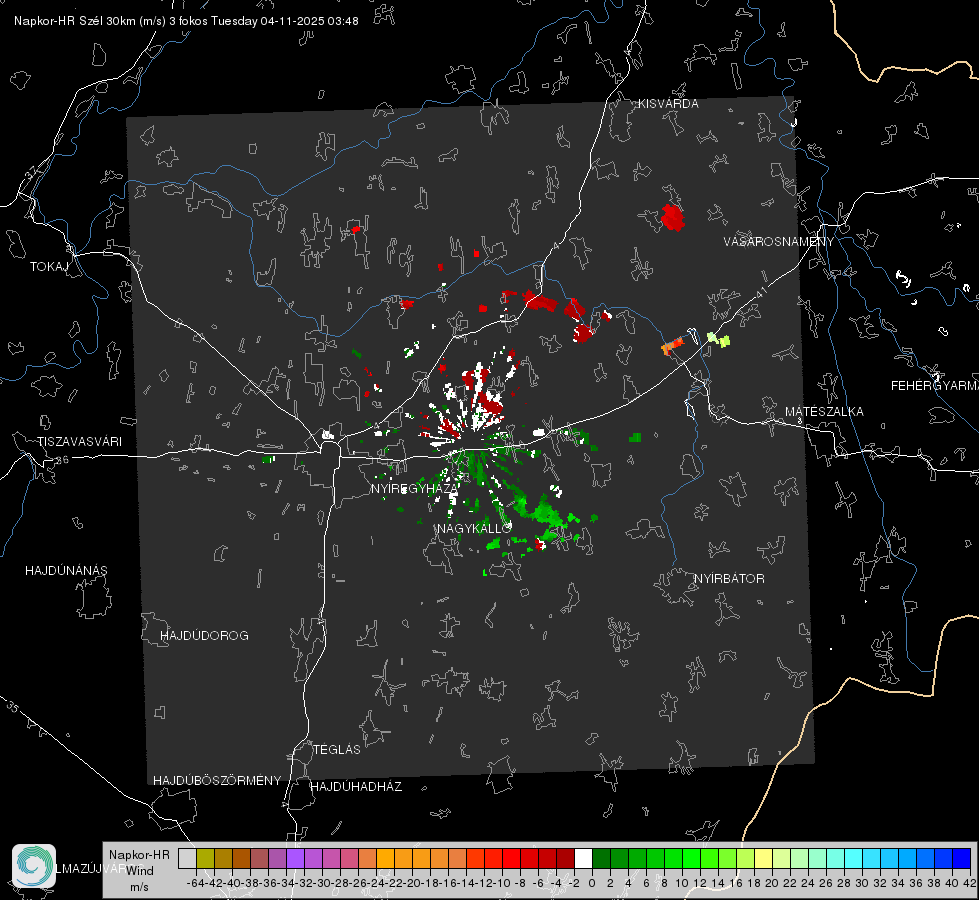Click the purple swatch between -34 and -32
The width and height of the screenshot is (979, 900).
[295, 858]
